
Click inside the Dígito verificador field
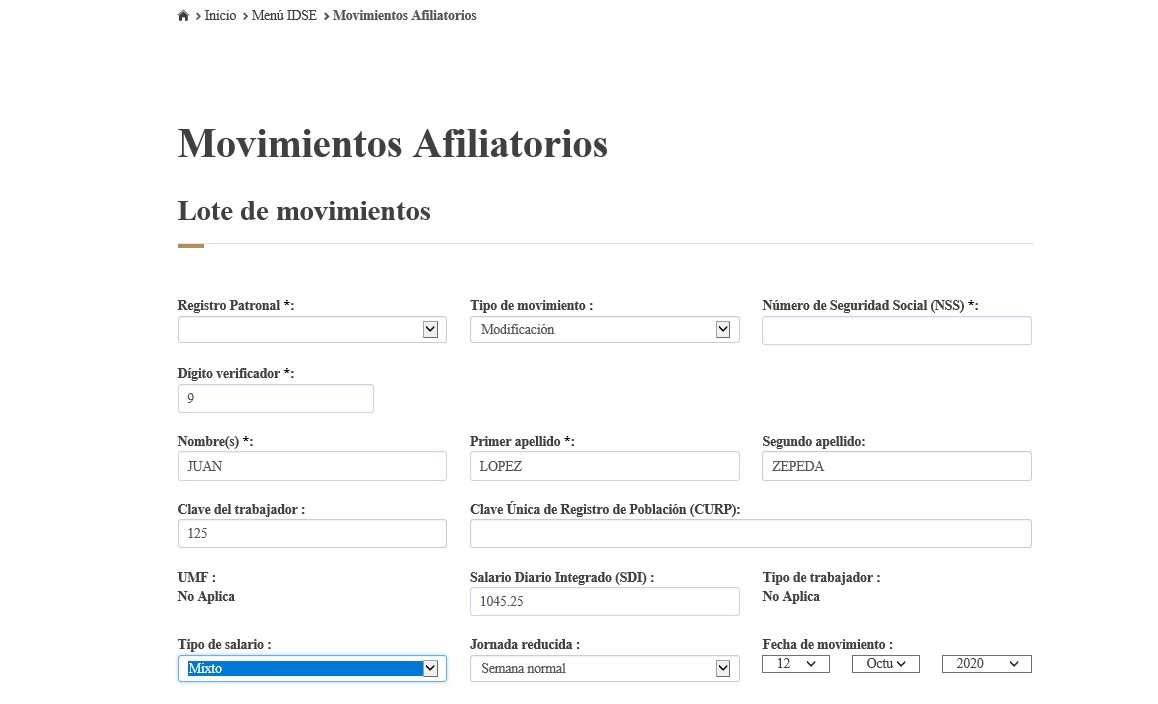275,398
